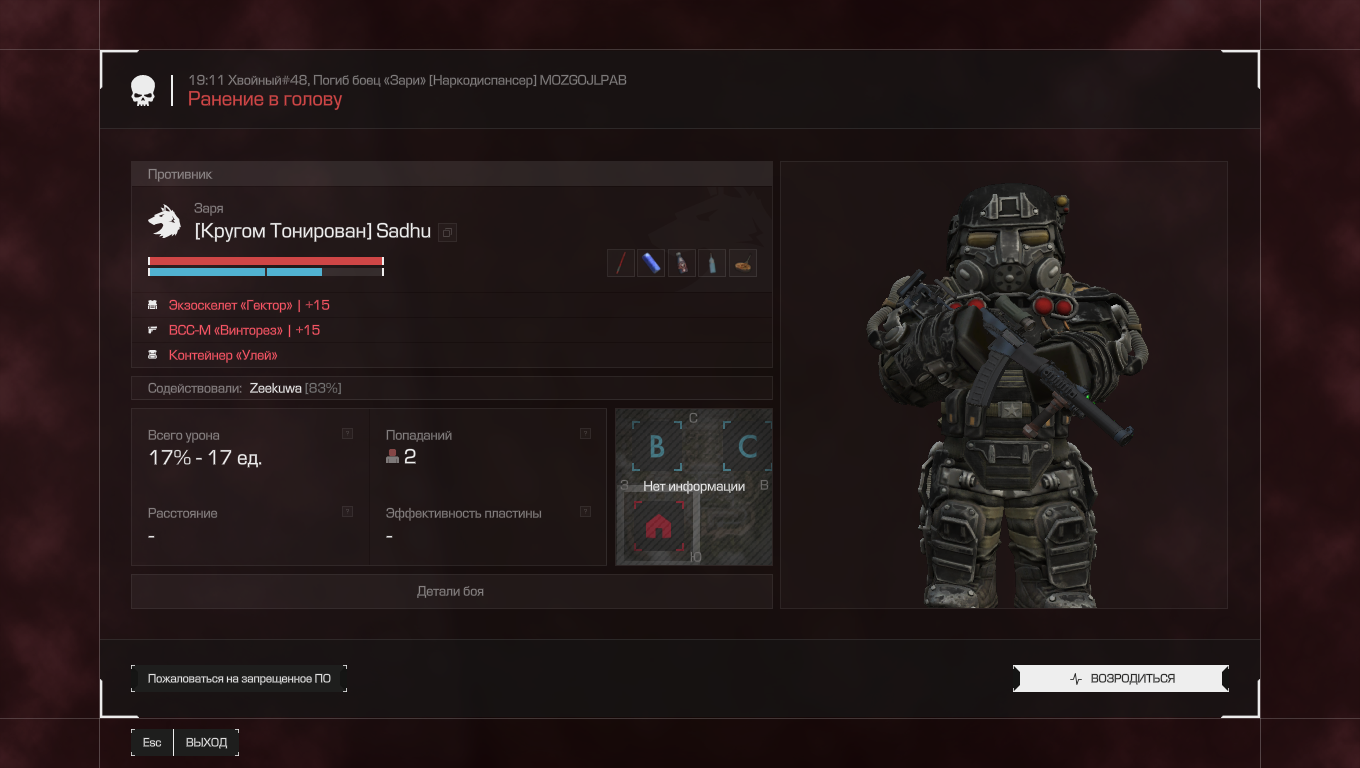Click container icon beside Контейнер «Улей»
1360x768 pixels.
[153, 355]
